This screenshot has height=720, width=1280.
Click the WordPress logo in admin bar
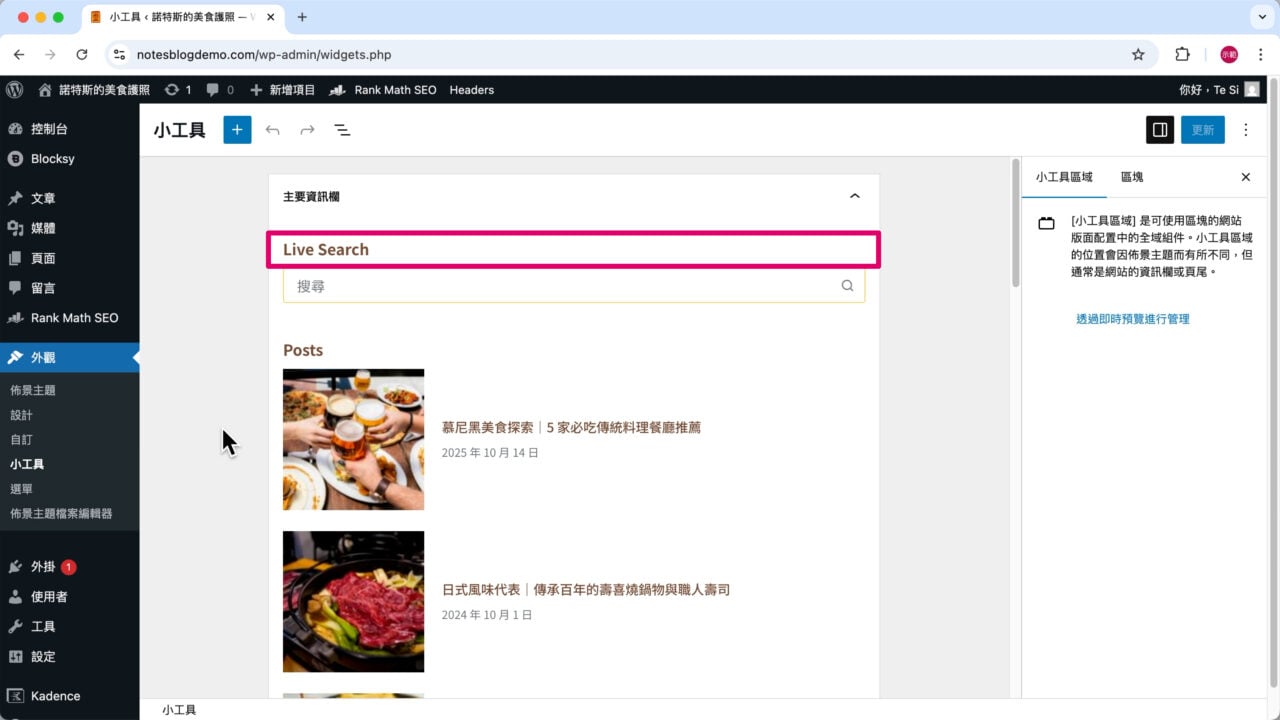(x=15, y=90)
